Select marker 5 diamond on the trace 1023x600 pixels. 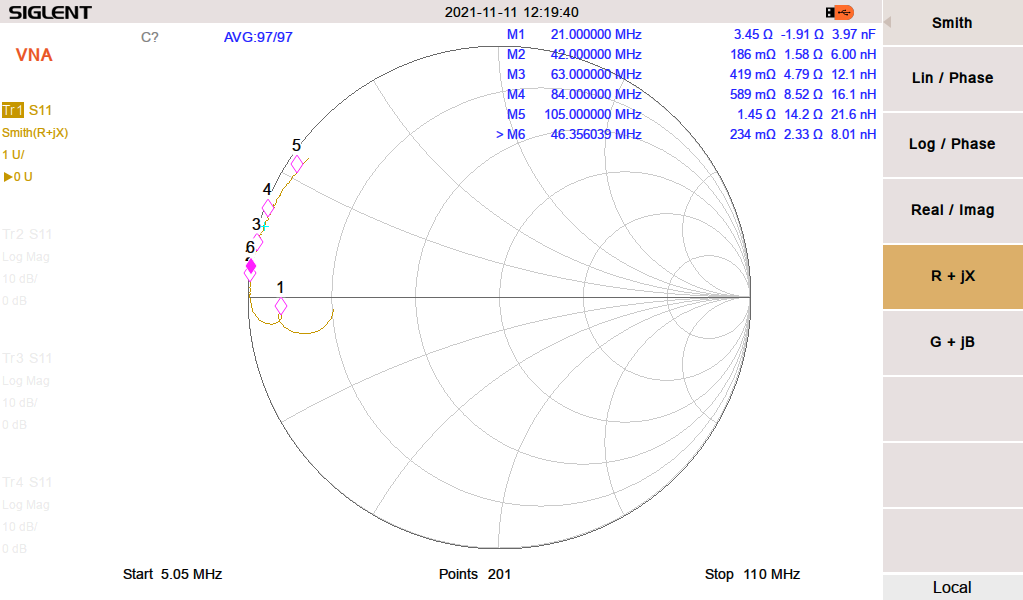point(297,164)
